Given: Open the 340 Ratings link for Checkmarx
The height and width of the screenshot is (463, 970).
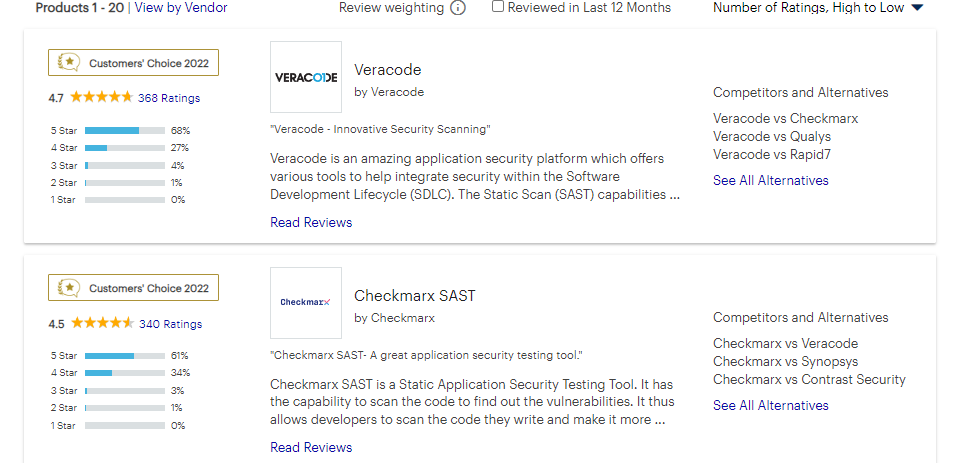Looking at the screenshot, I should pyautogui.click(x=170, y=324).
